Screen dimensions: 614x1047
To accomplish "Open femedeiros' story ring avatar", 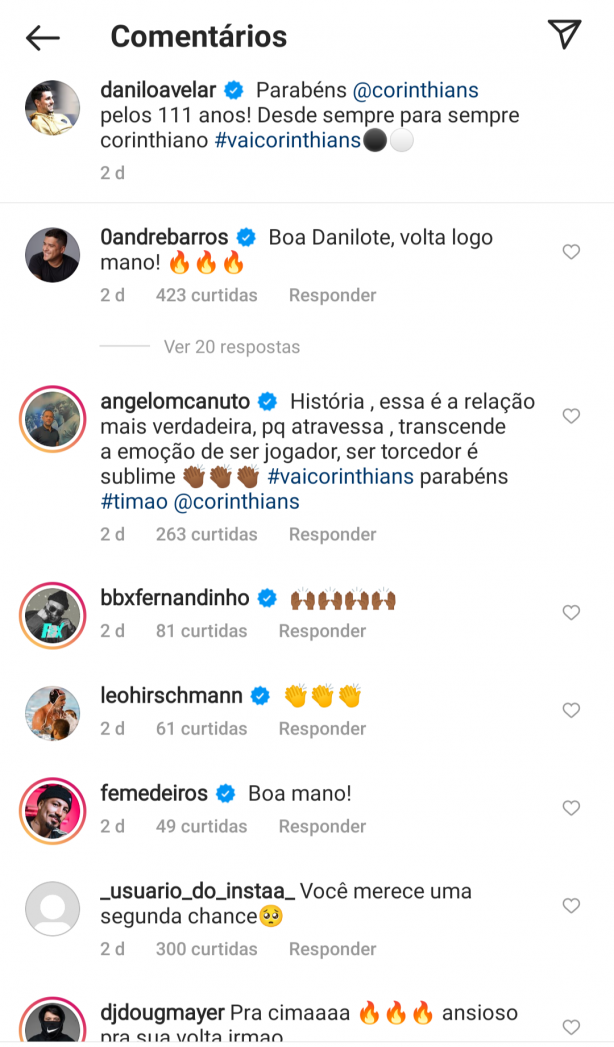I will tap(53, 811).
